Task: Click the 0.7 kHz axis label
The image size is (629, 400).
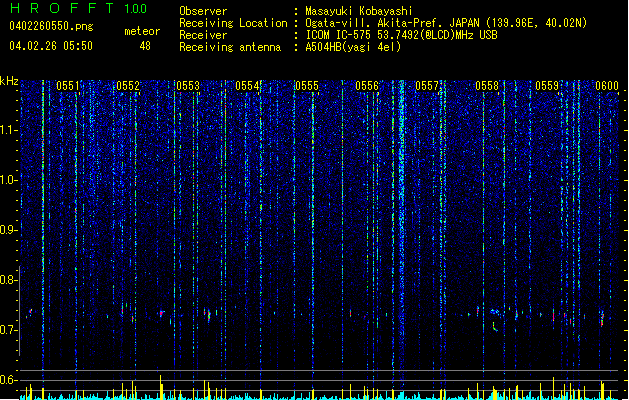Action: 8,330
